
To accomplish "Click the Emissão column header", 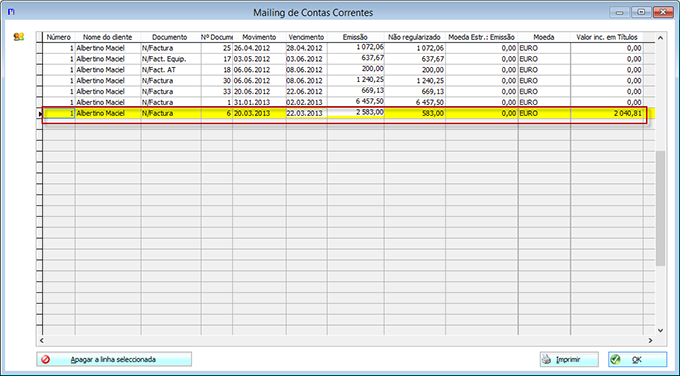I will point(355,37).
